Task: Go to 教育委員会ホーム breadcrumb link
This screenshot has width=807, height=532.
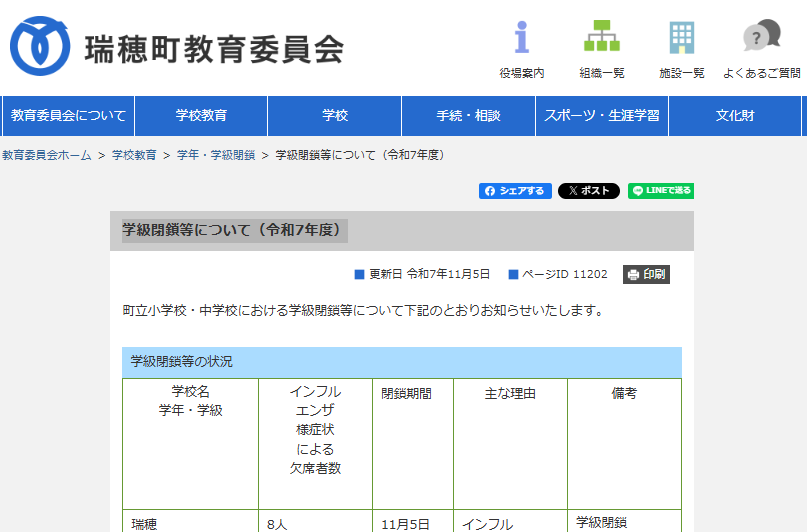Action: tap(47, 155)
